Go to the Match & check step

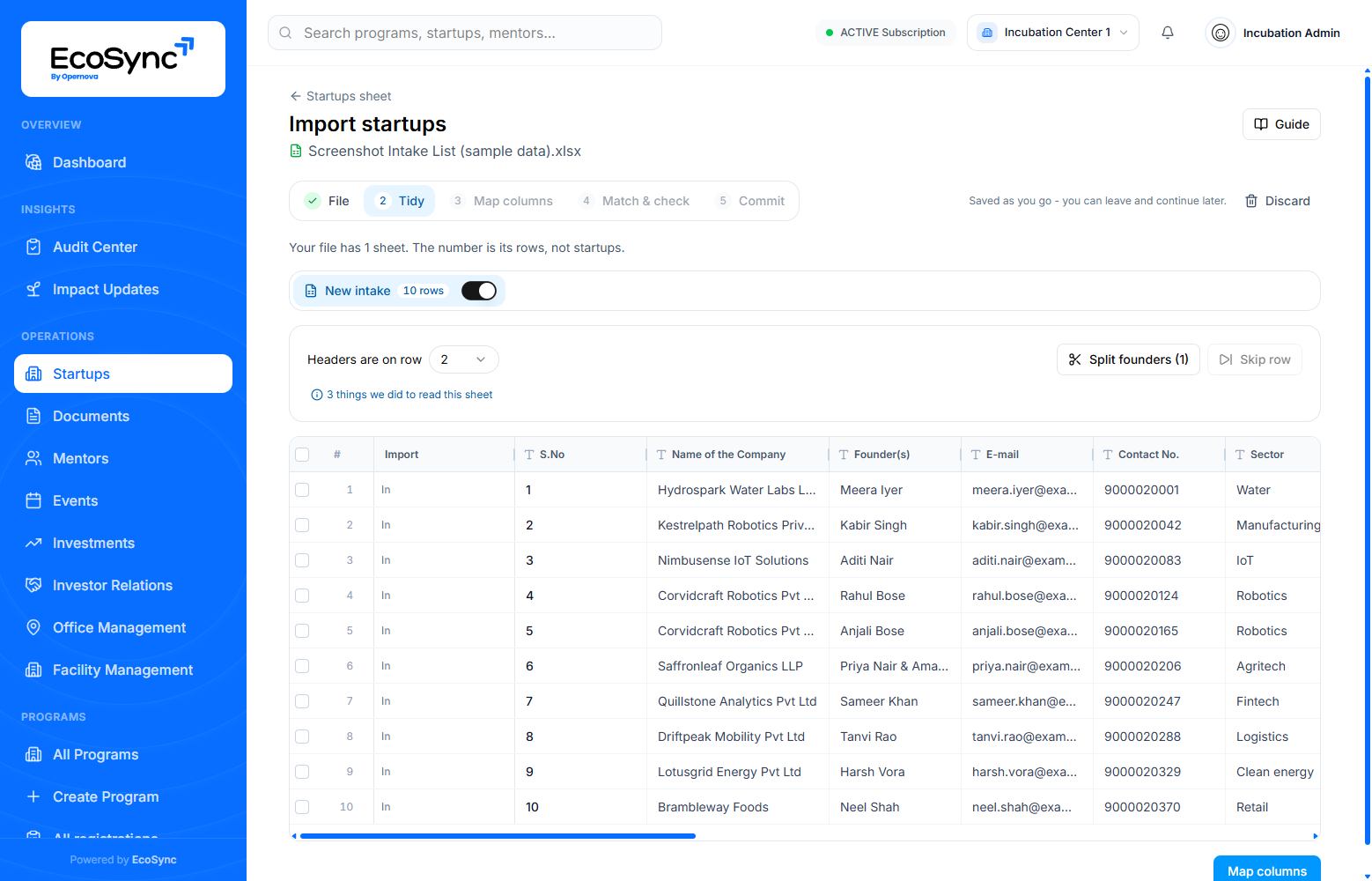pos(635,201)
